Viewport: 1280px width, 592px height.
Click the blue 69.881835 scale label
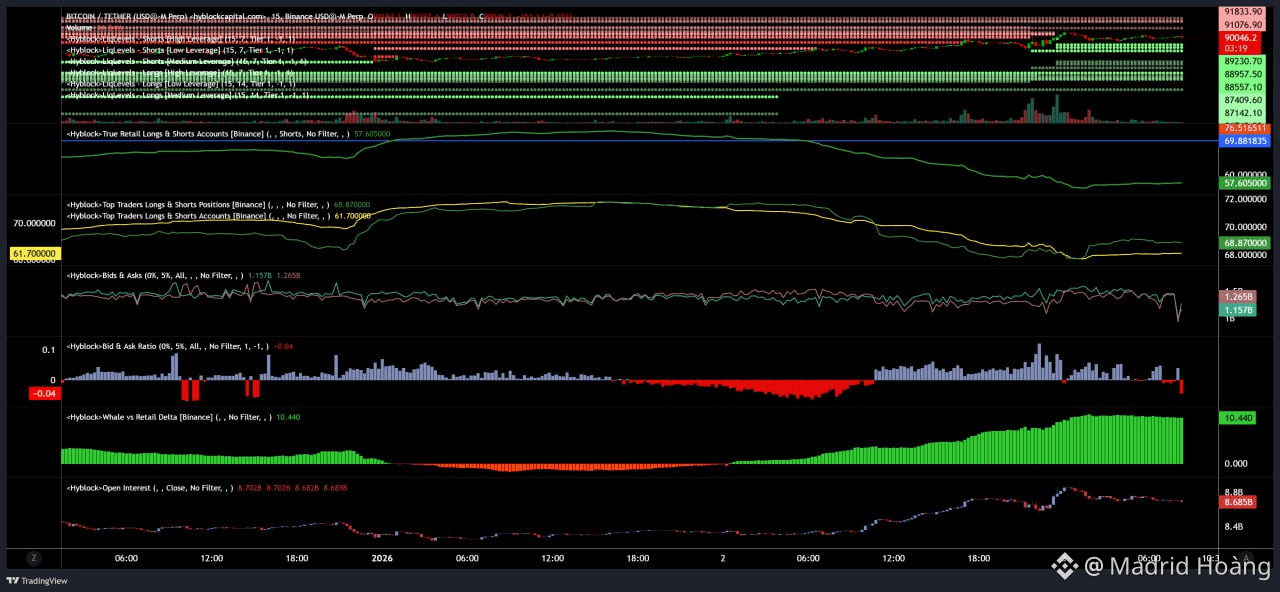click(1245, 141)
